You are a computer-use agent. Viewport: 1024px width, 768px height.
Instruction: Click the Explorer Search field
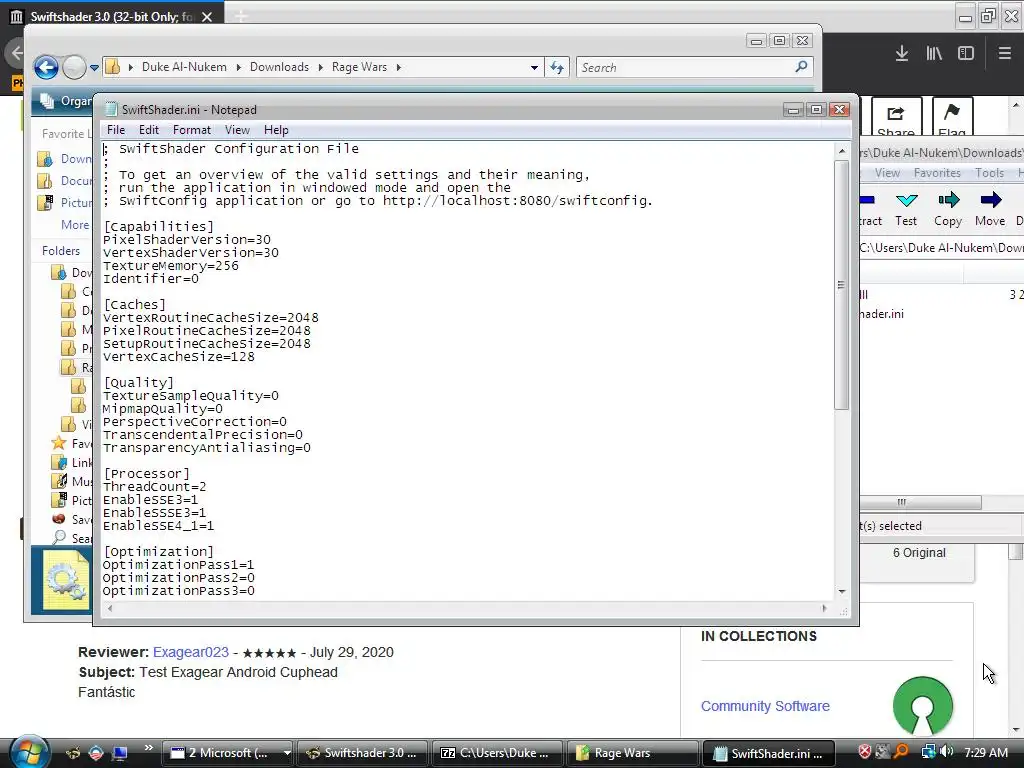point(685,67)
